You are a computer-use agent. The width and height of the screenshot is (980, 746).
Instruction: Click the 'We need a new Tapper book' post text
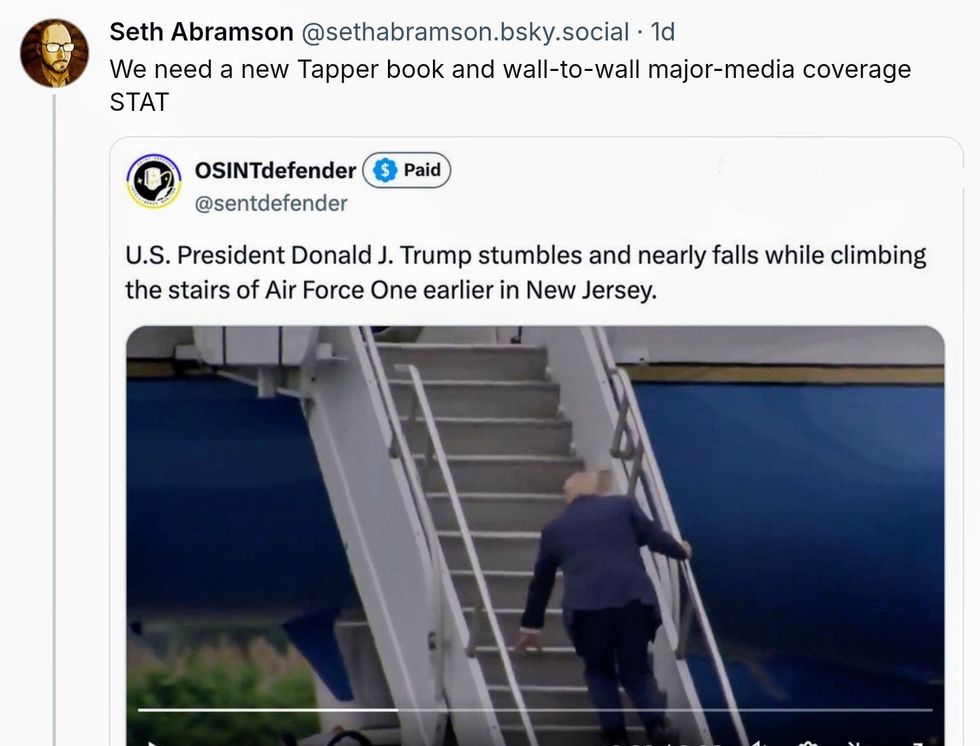point(510,85)
